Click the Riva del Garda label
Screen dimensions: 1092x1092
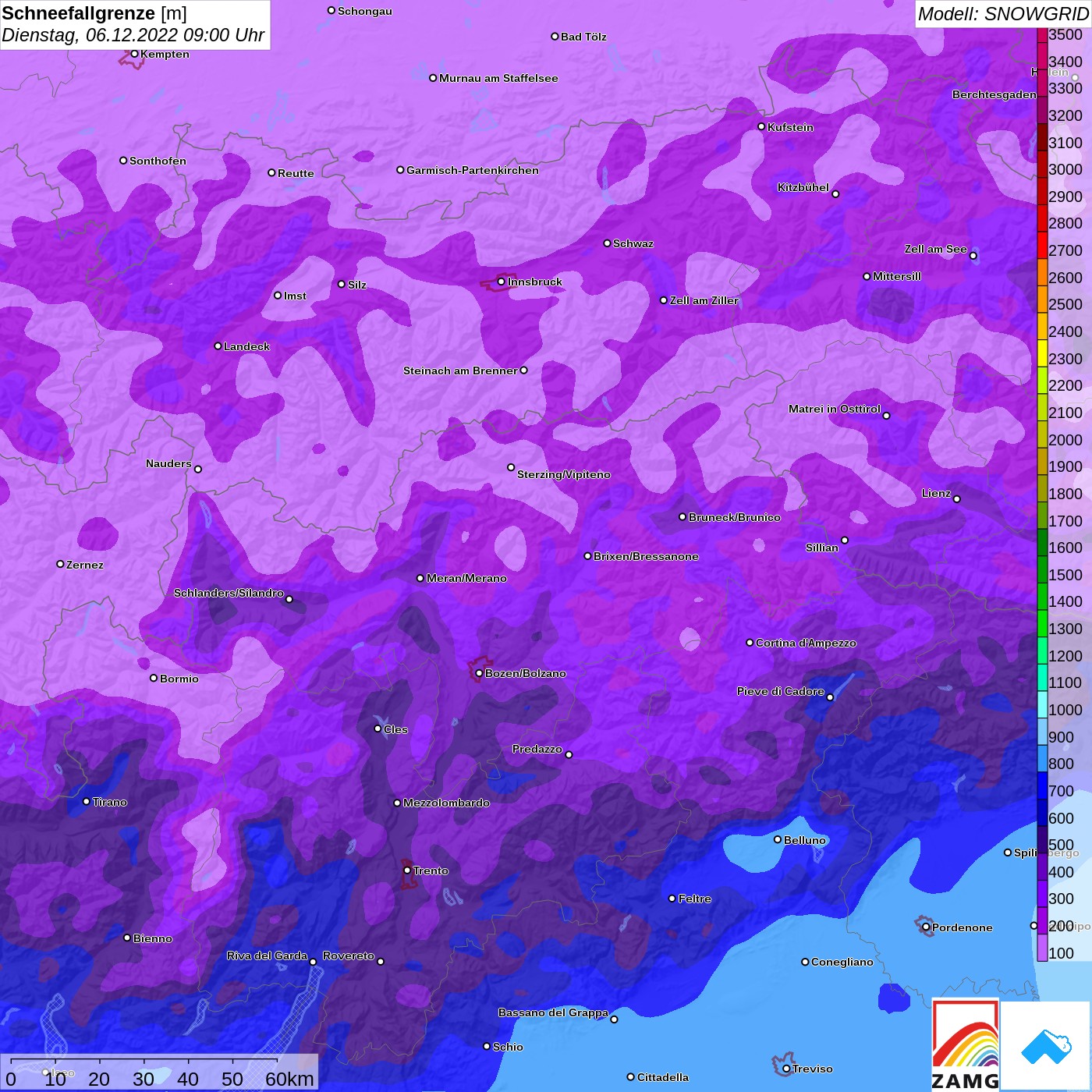[x=267, y=955]
